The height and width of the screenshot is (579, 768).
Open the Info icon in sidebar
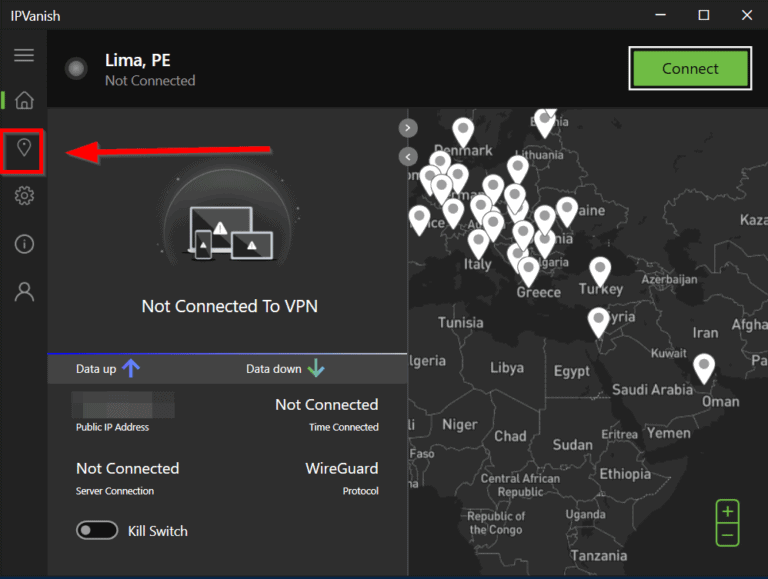point(24,243)
